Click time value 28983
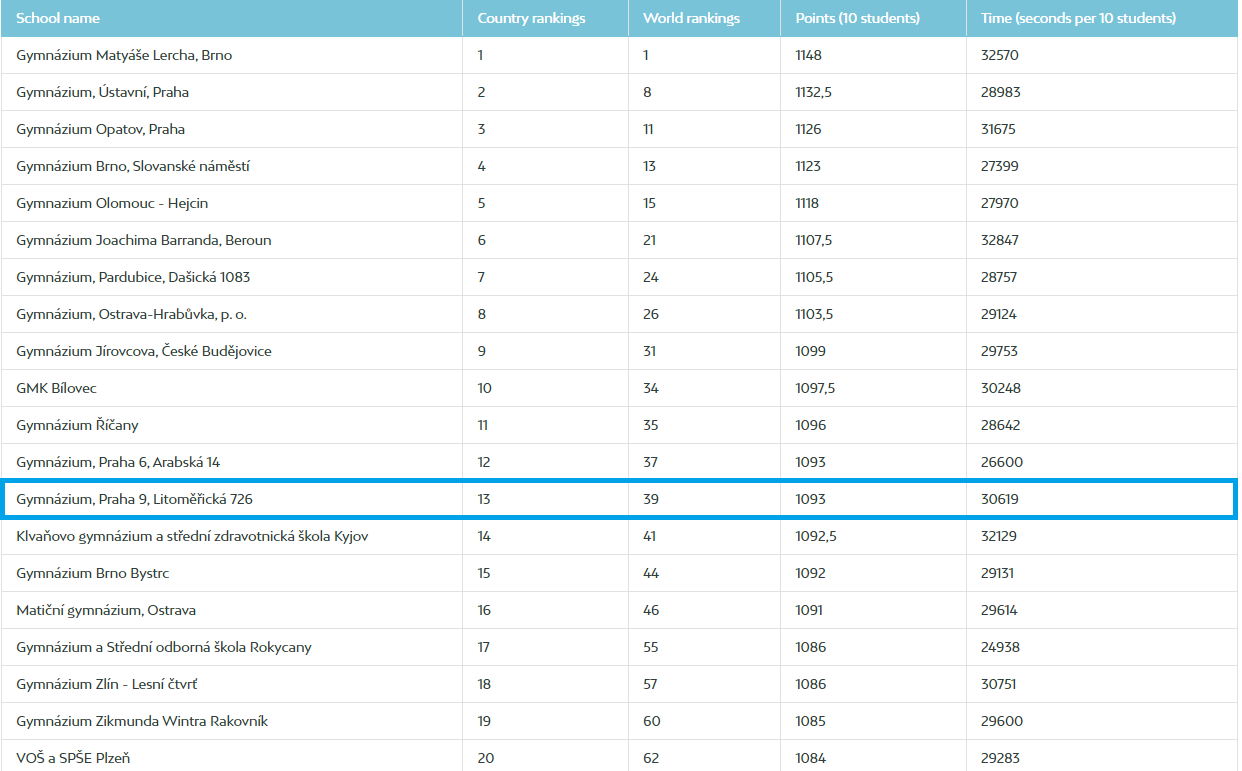1242x771 pixels. [1001, 92]
